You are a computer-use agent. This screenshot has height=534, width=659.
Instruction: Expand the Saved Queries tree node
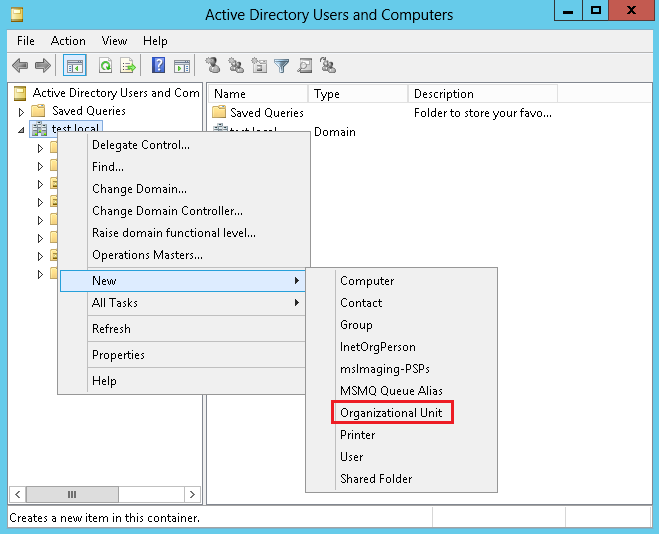[21, 112]
